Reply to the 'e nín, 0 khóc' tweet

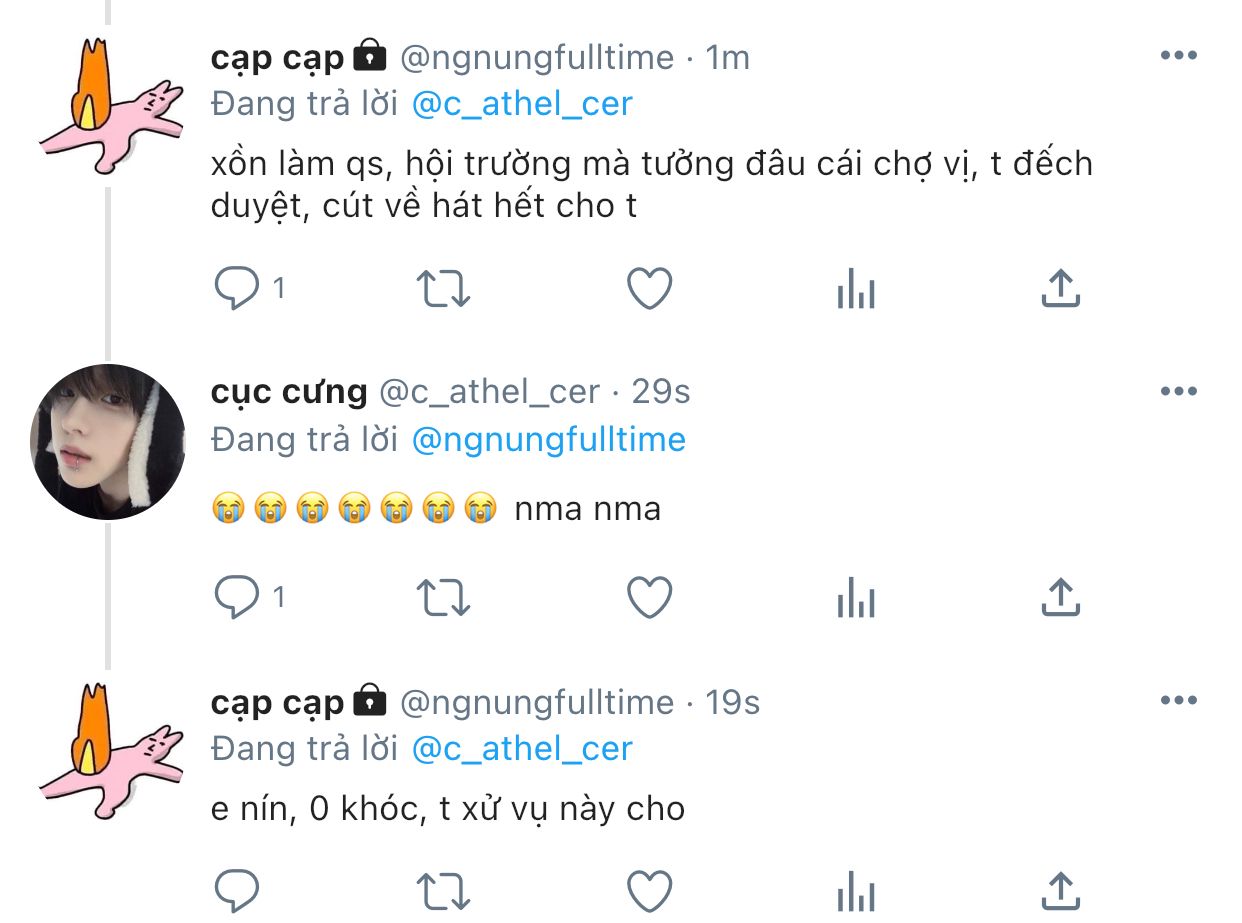(236, 890)
